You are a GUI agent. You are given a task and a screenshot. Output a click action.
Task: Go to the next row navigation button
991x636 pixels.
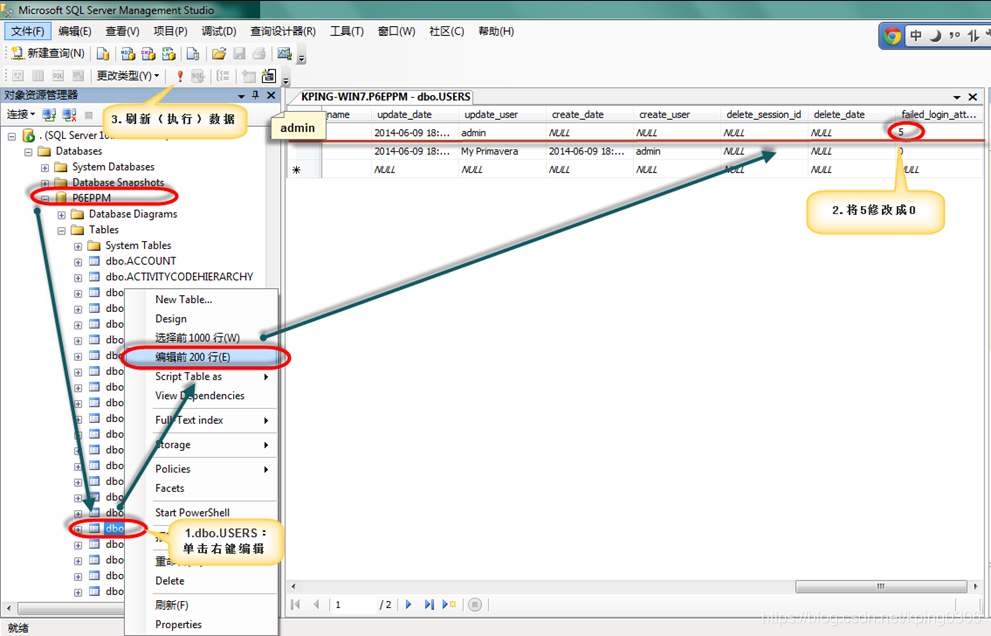coord(408,604)
